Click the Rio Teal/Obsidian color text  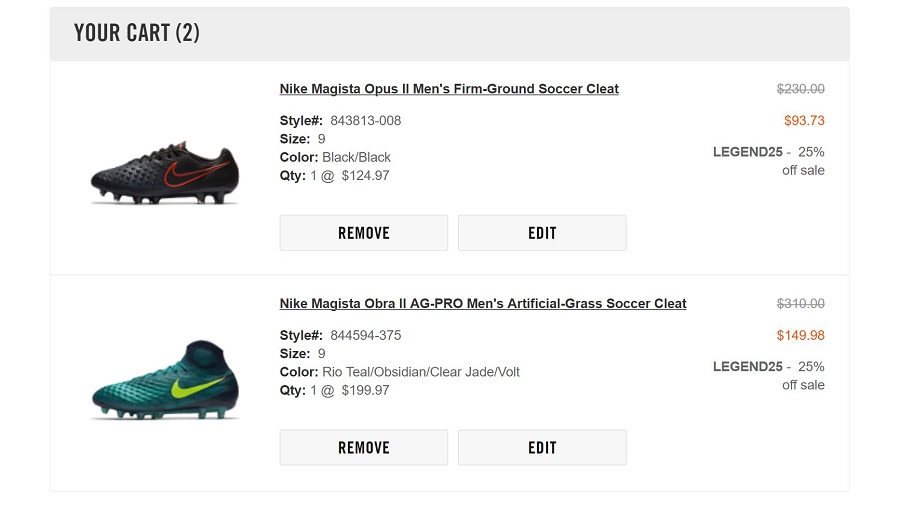[x=421, y=372]
